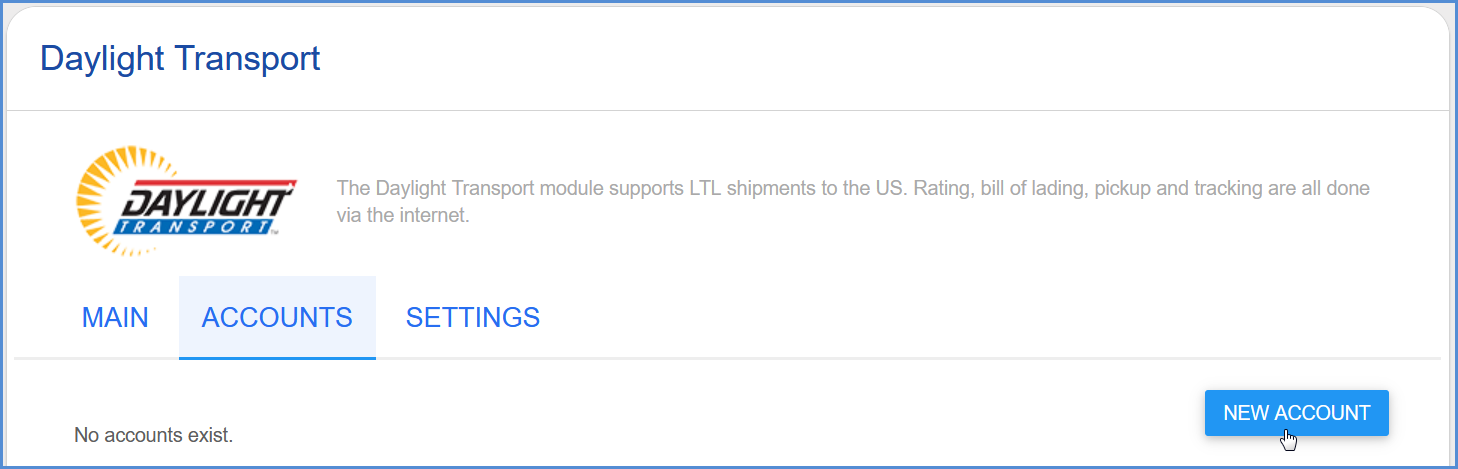Click the 'via the internet.' description line
This screenshot has height=469, width=1458.
click(x=403, y=215)
